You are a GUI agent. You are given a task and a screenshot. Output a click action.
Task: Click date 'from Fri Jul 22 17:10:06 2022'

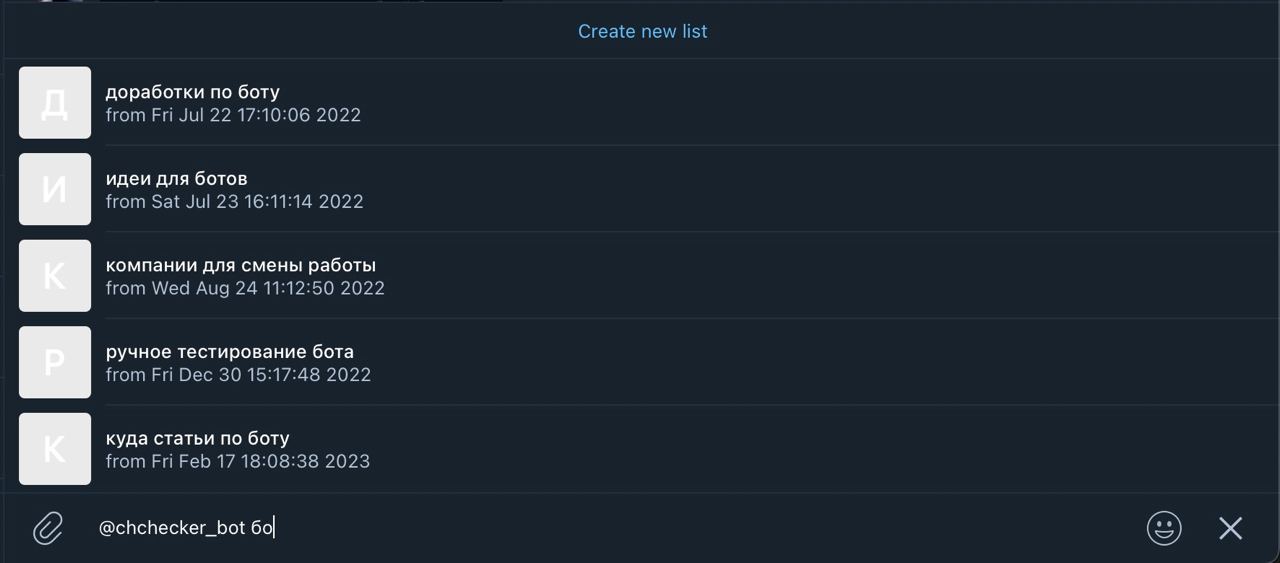coord(233,115)
